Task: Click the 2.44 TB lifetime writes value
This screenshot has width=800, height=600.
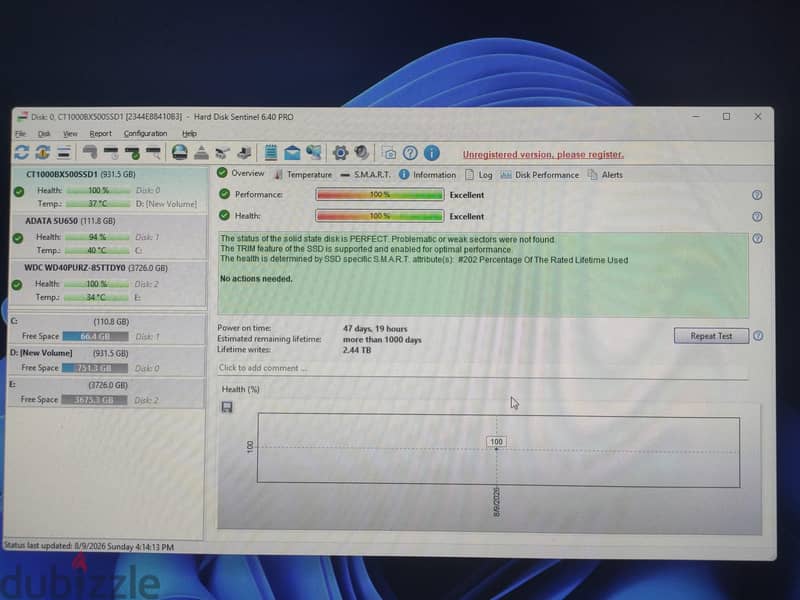Action: click(x=357, y=351)
